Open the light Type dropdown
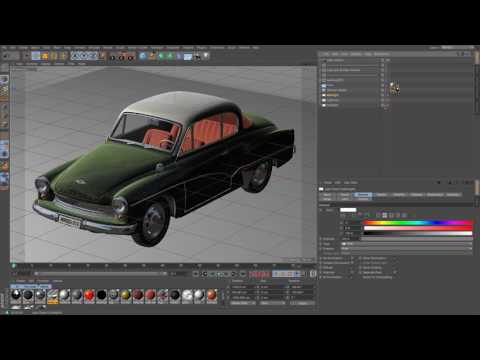The height and width of the screenshot is (360, 480). [406, 244]
